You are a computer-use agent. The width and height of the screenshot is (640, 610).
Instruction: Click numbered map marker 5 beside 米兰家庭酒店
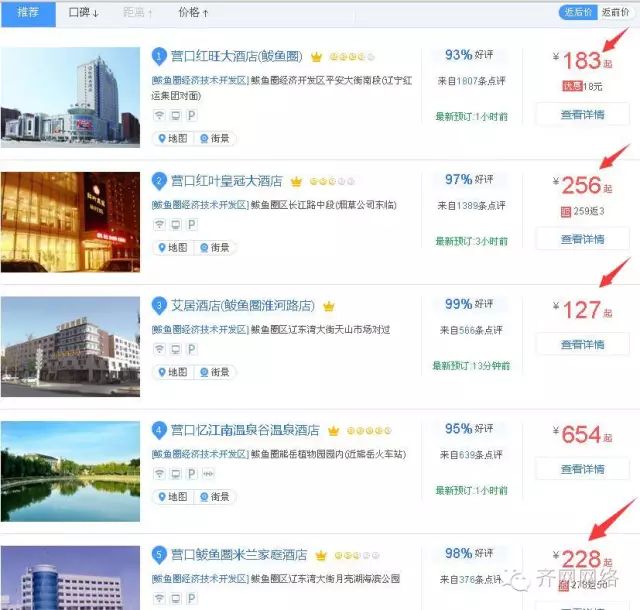pyautogui.click(x=159, y=554)
